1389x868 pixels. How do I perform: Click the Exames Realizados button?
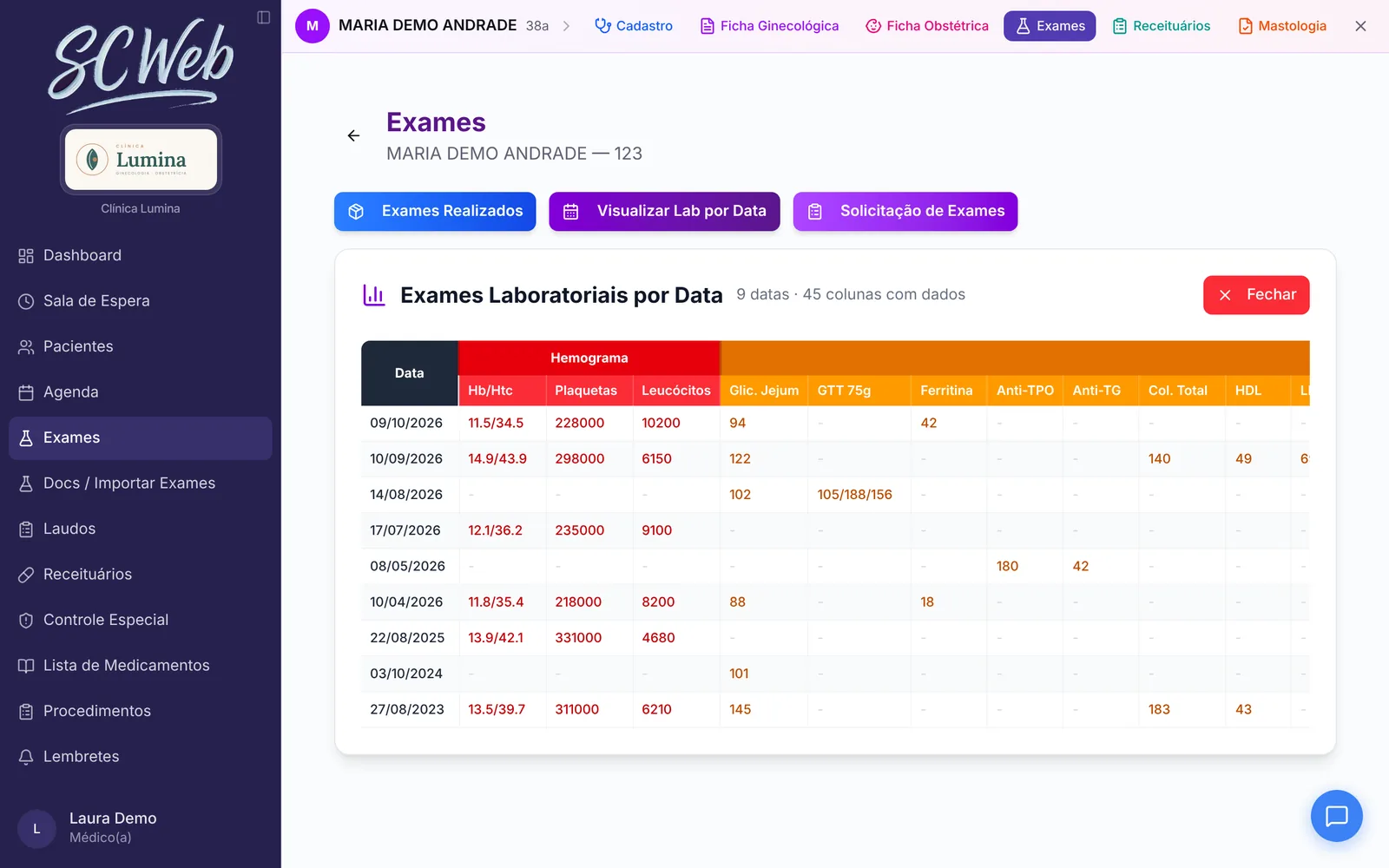435,212
